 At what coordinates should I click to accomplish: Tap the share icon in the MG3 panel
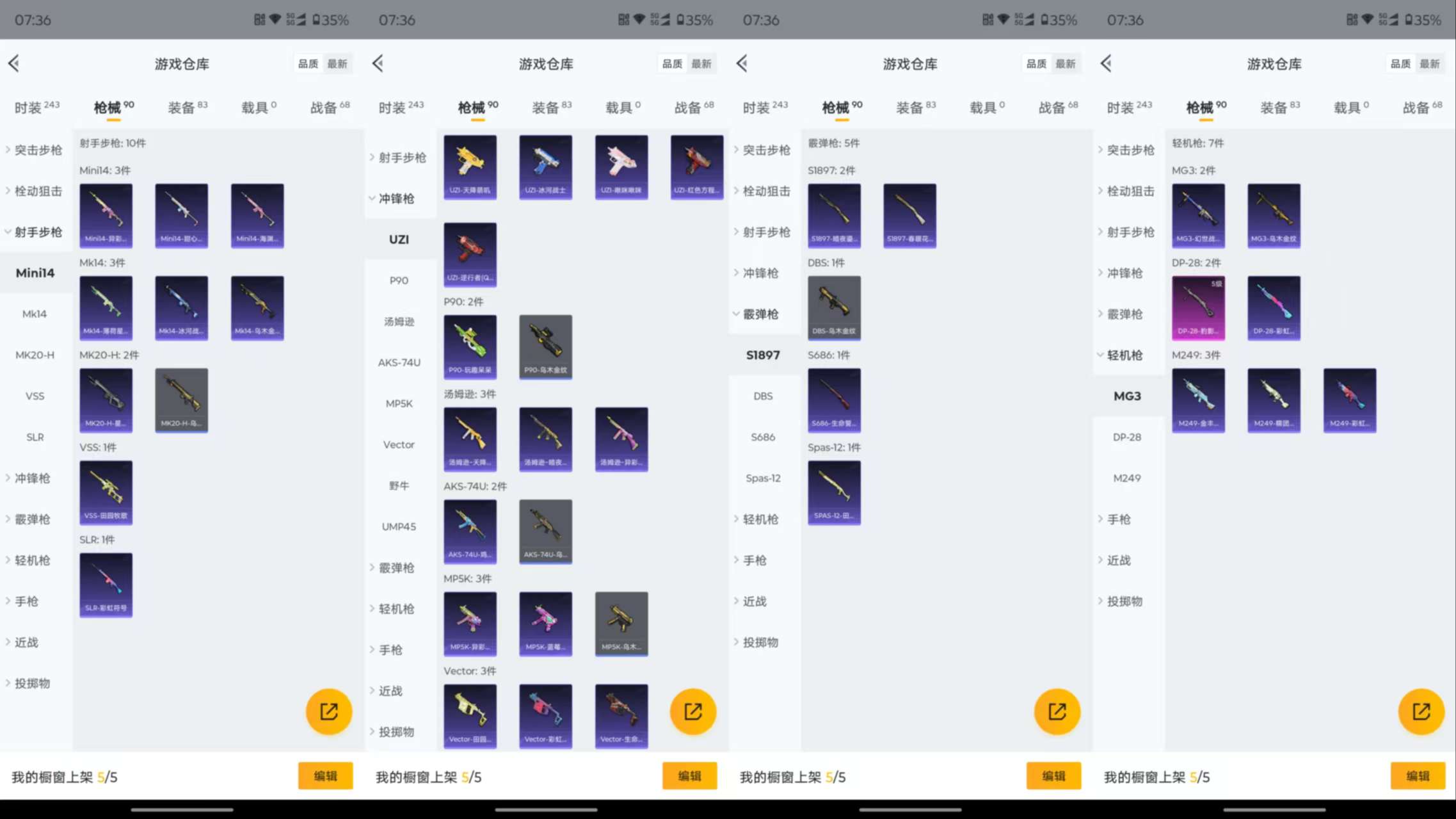point(1421,711)
